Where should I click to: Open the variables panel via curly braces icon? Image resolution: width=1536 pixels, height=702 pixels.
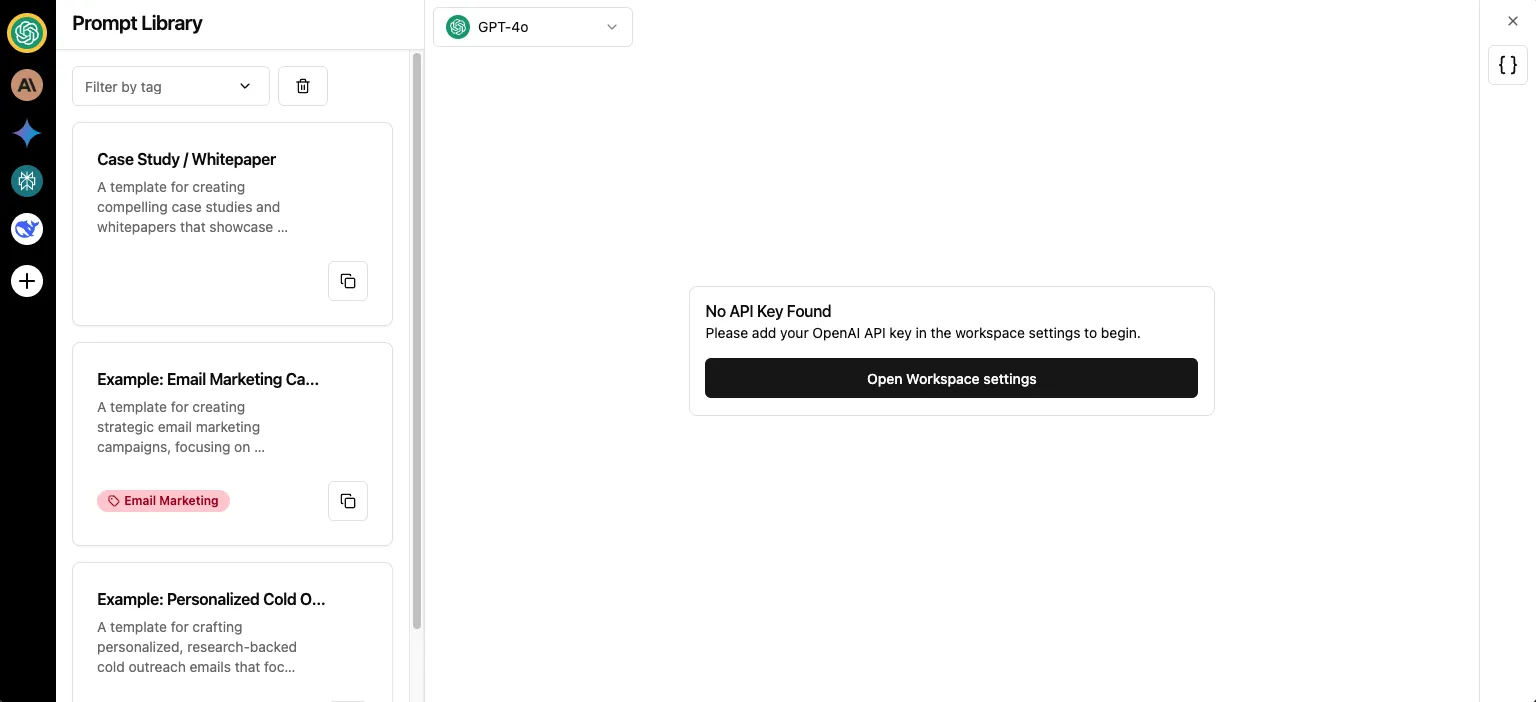[1507, 64]
